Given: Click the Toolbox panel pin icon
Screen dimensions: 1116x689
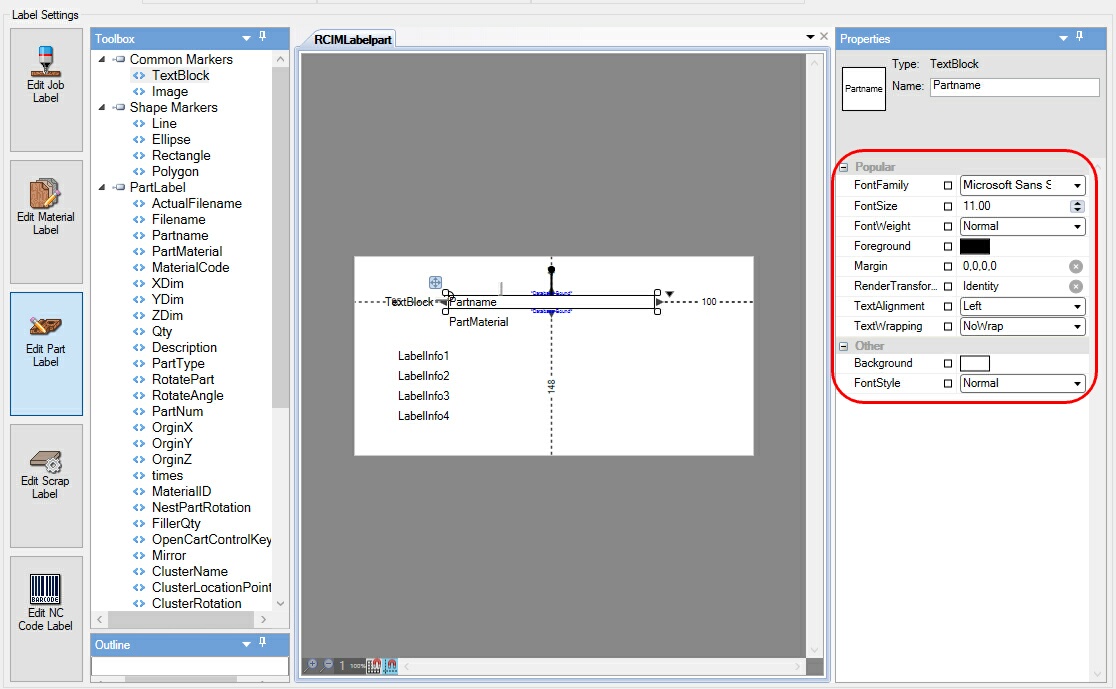Looking at the screenshot, I should pos(262,38).
